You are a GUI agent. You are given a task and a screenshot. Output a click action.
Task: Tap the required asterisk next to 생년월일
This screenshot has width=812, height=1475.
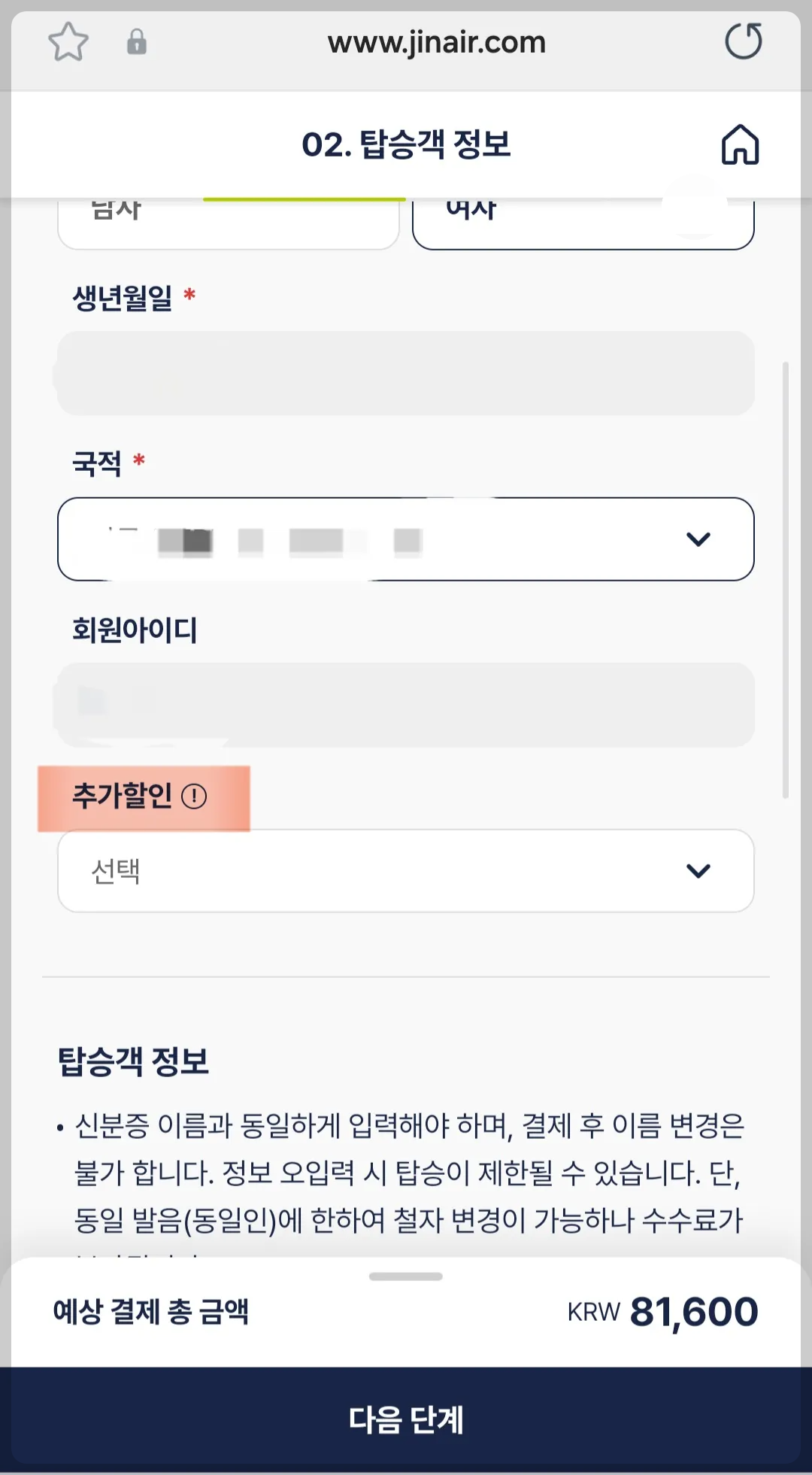192,296
